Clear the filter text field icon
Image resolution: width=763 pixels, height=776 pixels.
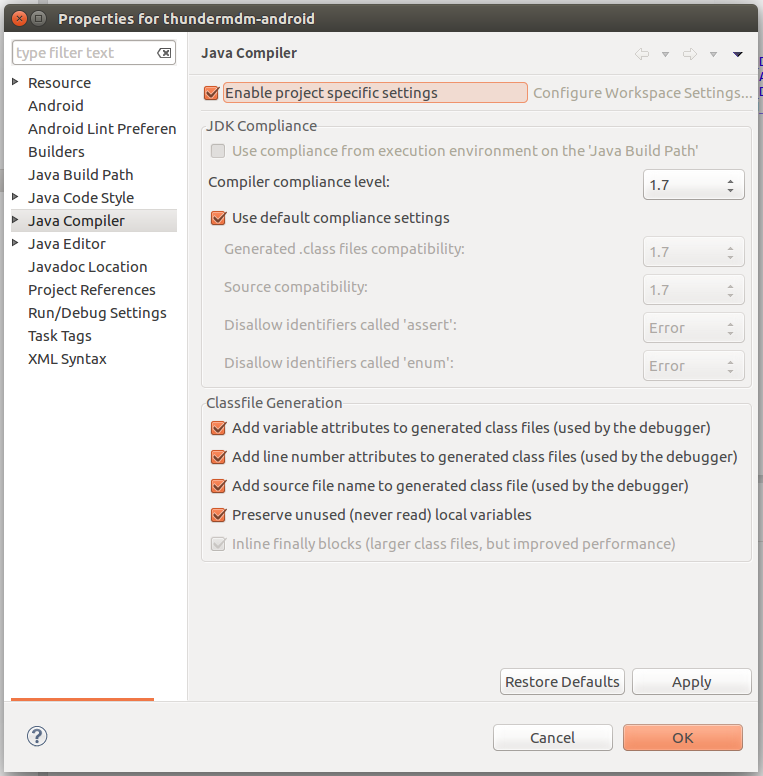[x=164, y=53]
